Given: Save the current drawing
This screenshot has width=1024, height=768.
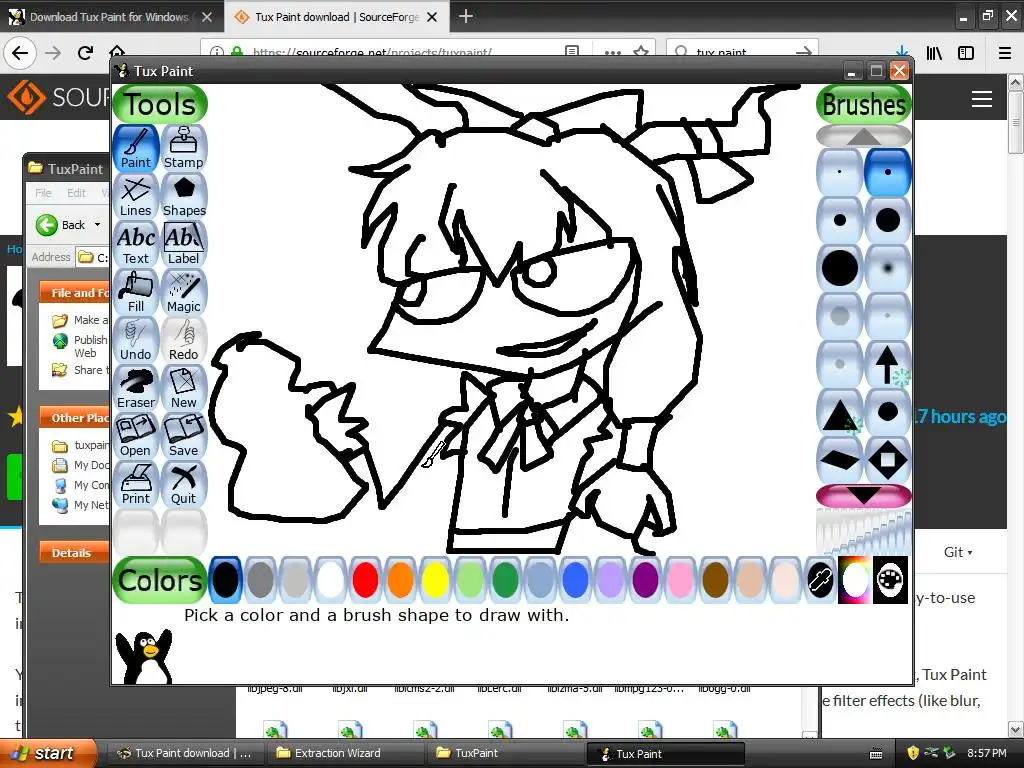Looking at the screenshot, I should tap(184, 436).
